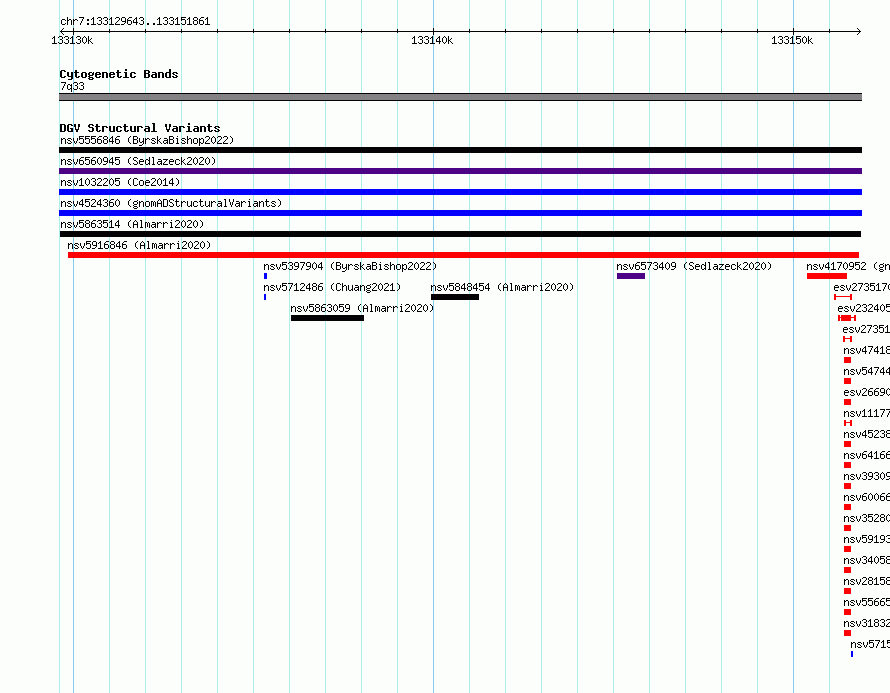Open the nsv6560945 (Sedlazeck2020) label
This screenshot has width=890, height=693.
point(138,161)
